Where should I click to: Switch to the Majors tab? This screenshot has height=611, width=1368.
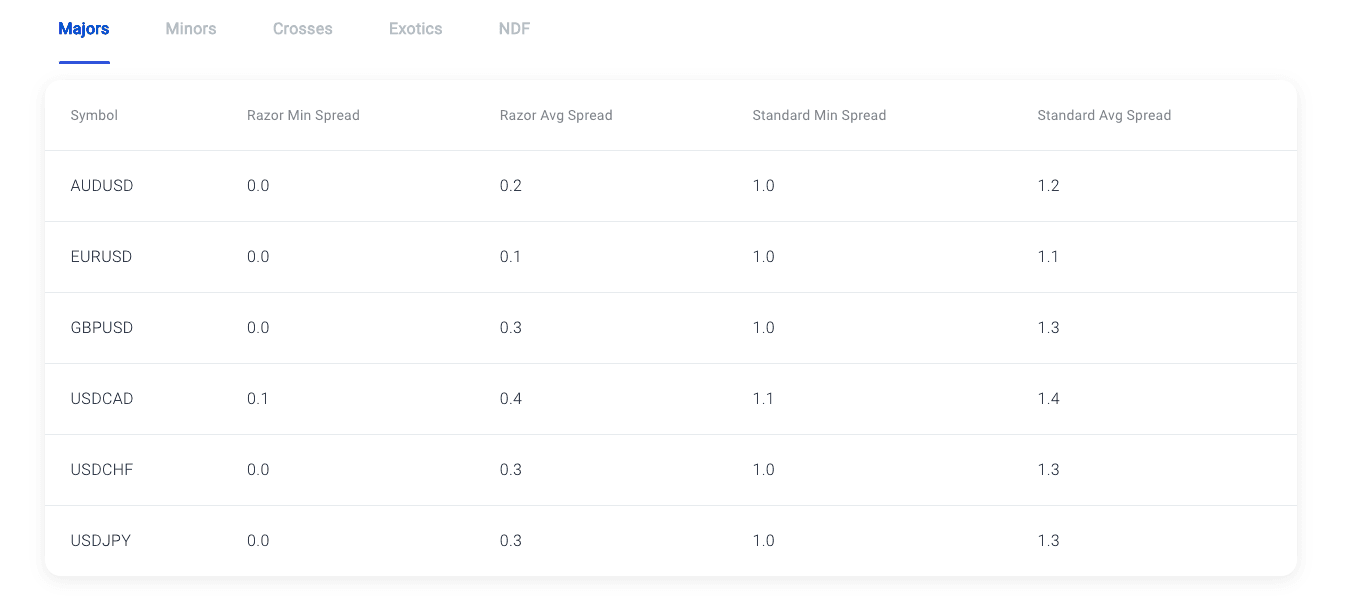click(x=84, y=29)
